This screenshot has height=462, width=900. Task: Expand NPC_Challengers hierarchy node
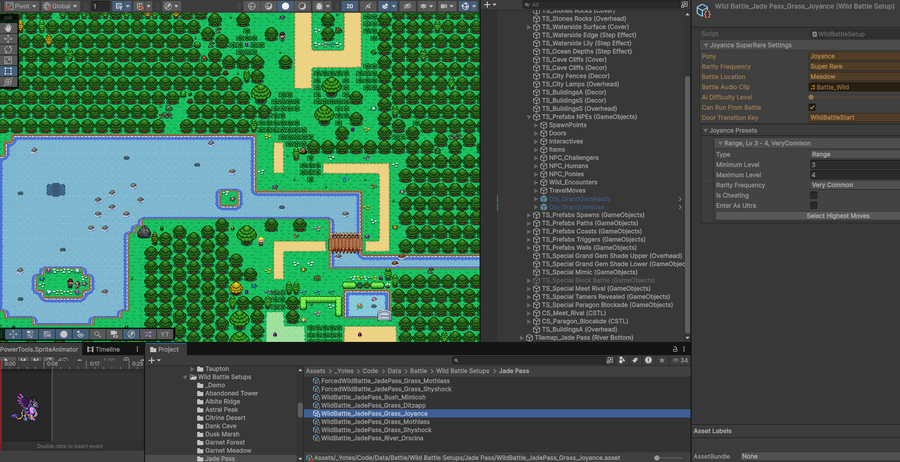coord(536,158)
